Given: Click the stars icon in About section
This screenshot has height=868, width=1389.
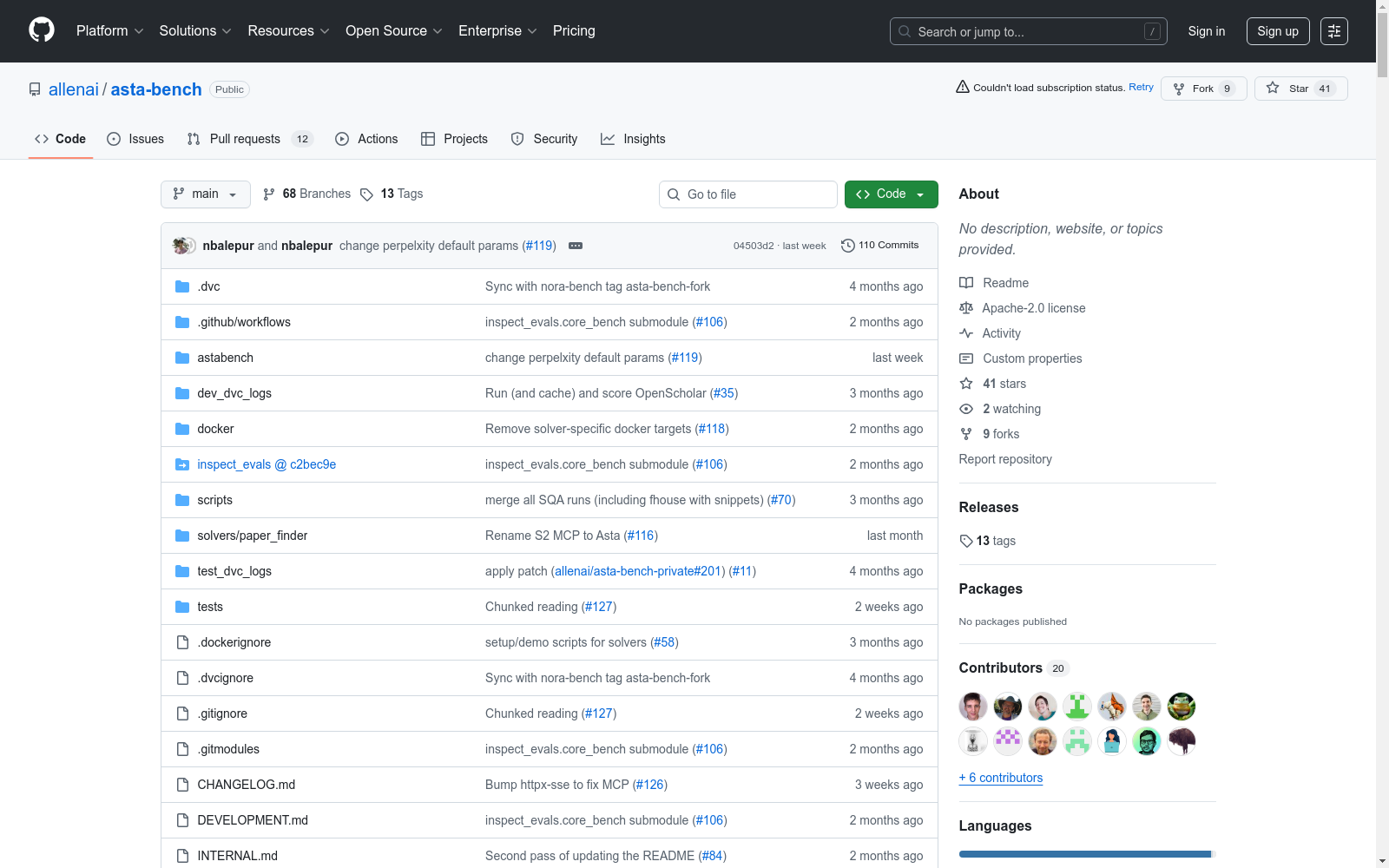Looking at the screenshot, I should pos(966,384).
